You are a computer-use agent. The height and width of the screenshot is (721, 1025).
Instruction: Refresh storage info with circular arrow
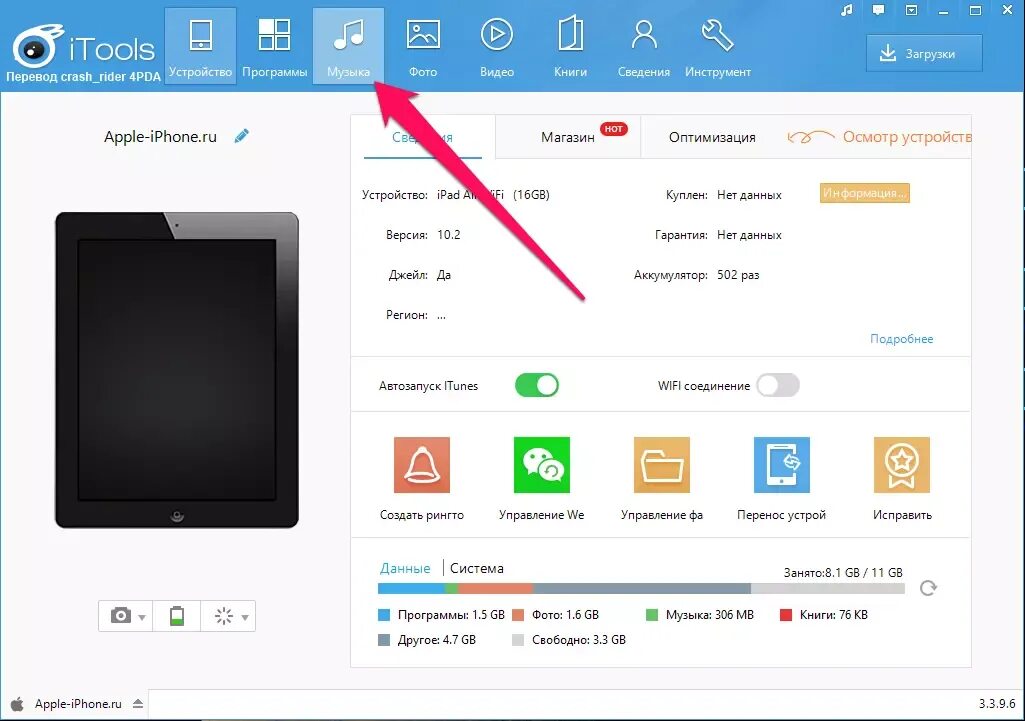(928, 588)
